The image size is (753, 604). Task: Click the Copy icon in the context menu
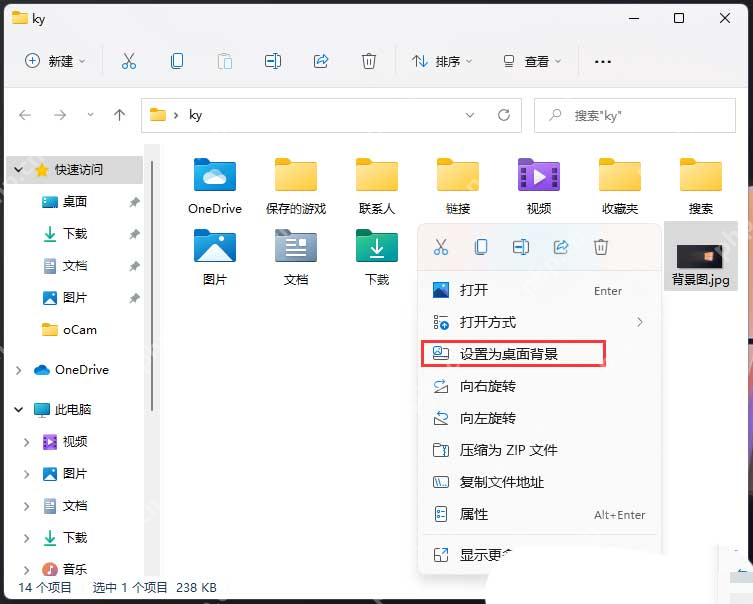click(481, 247)
